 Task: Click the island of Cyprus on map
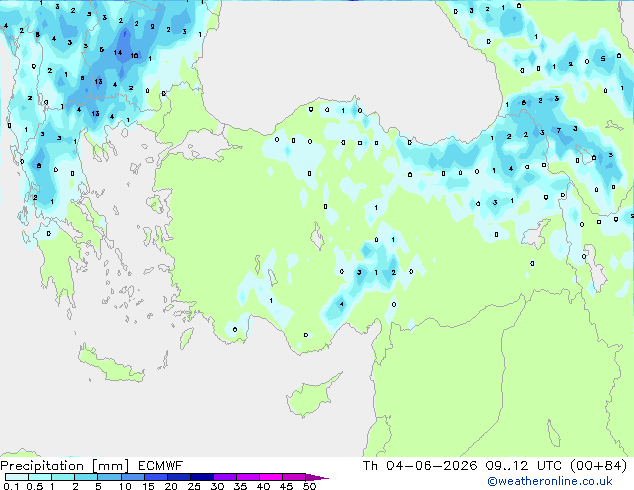[x=311, y=395]
